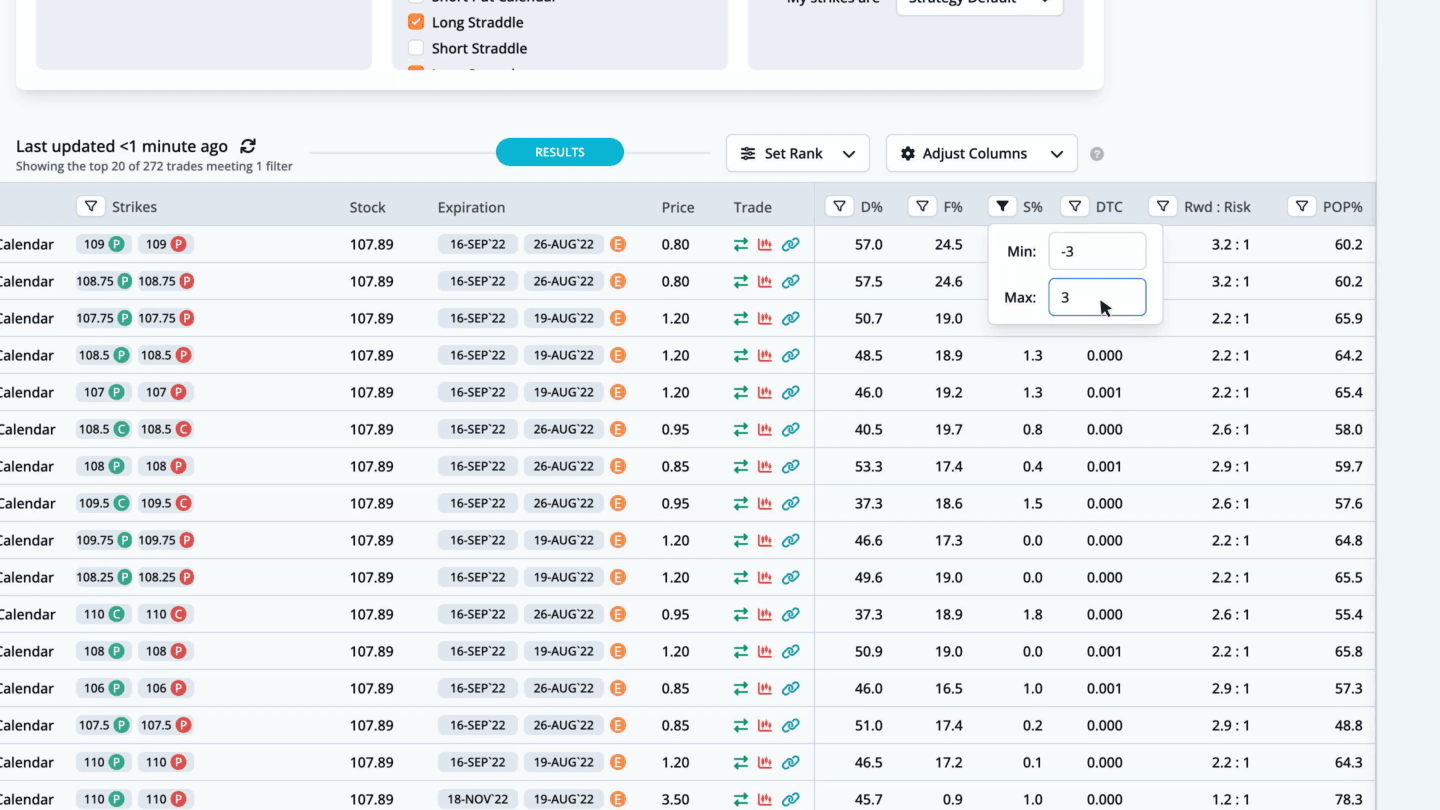Open chart icon in 107.75 P row
1440x810 pixels.
pyautogui.click(x=765, y=318)
